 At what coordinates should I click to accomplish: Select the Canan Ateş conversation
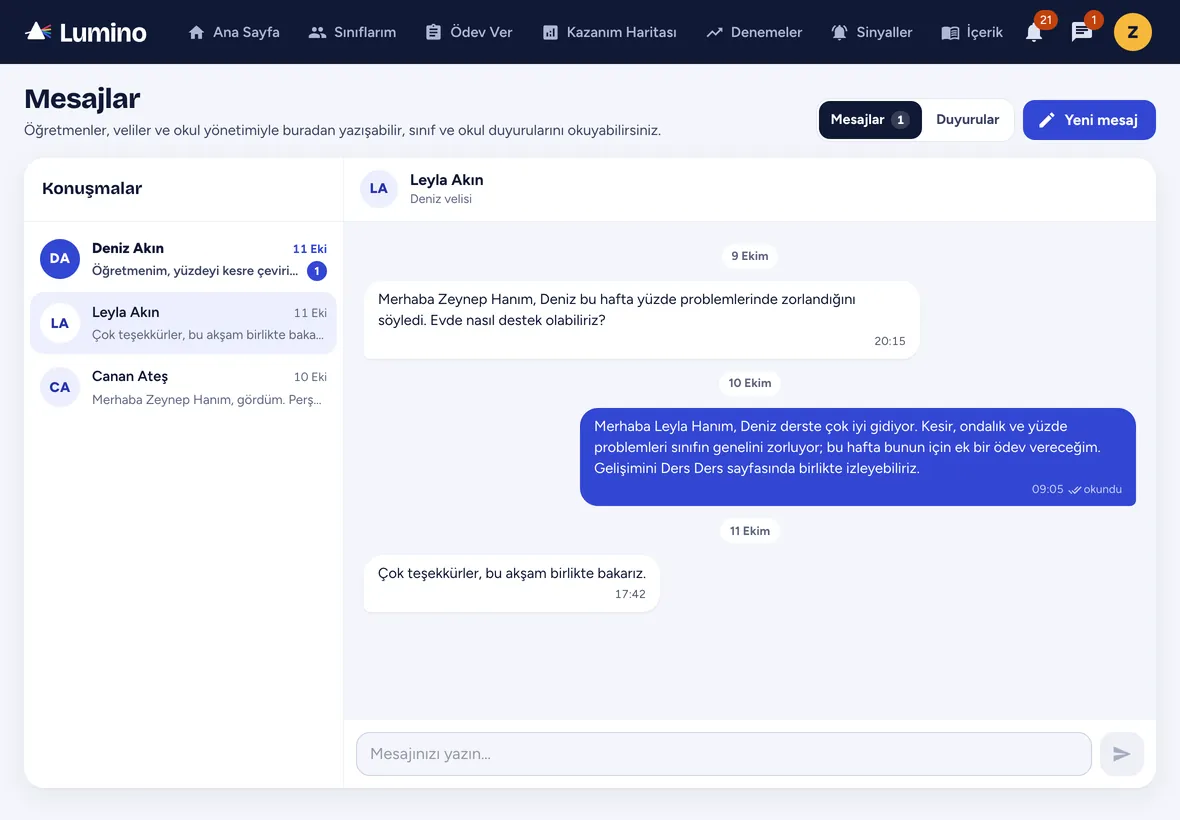click(x=183, y=387)
